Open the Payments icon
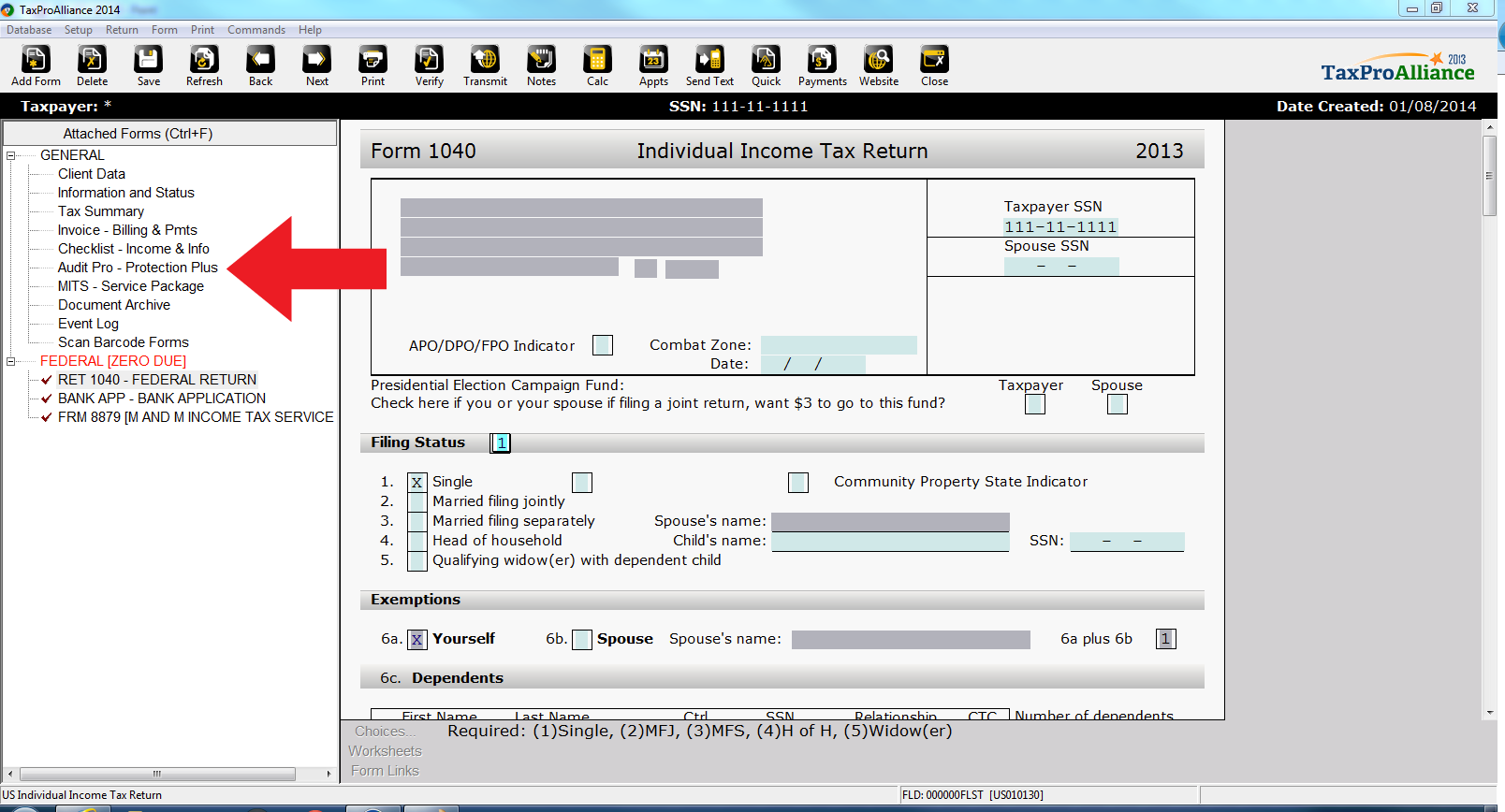Image resolution: width=1505 pixels, height=812 pixels. click(x=822, y=66)
